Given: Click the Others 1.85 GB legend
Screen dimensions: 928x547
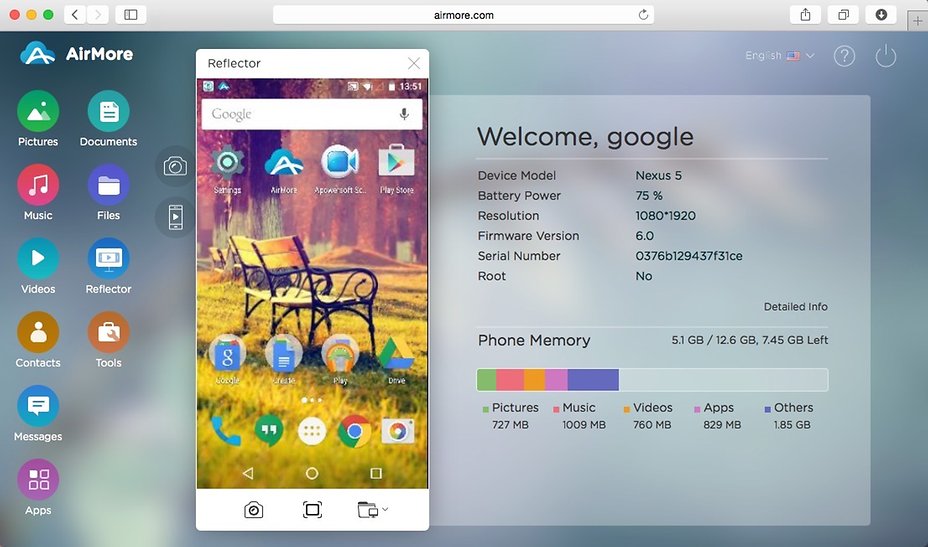Looking at the screenshot, I should click(x=789, y=416).
